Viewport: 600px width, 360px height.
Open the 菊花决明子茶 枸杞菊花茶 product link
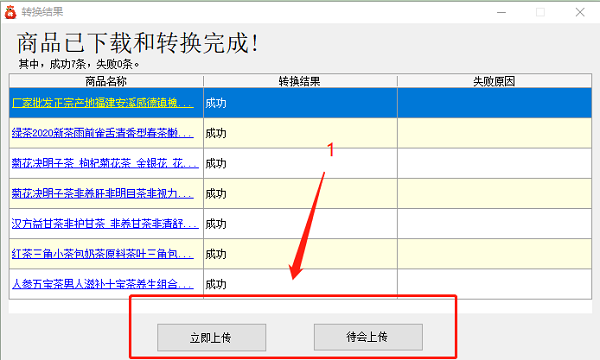point(105,163)
